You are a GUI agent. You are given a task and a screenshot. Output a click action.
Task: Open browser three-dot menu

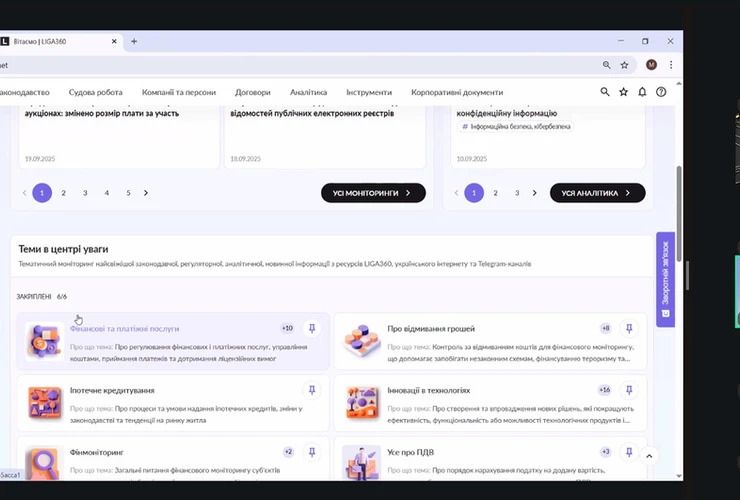pyautogui.click(x=671, y=65)
